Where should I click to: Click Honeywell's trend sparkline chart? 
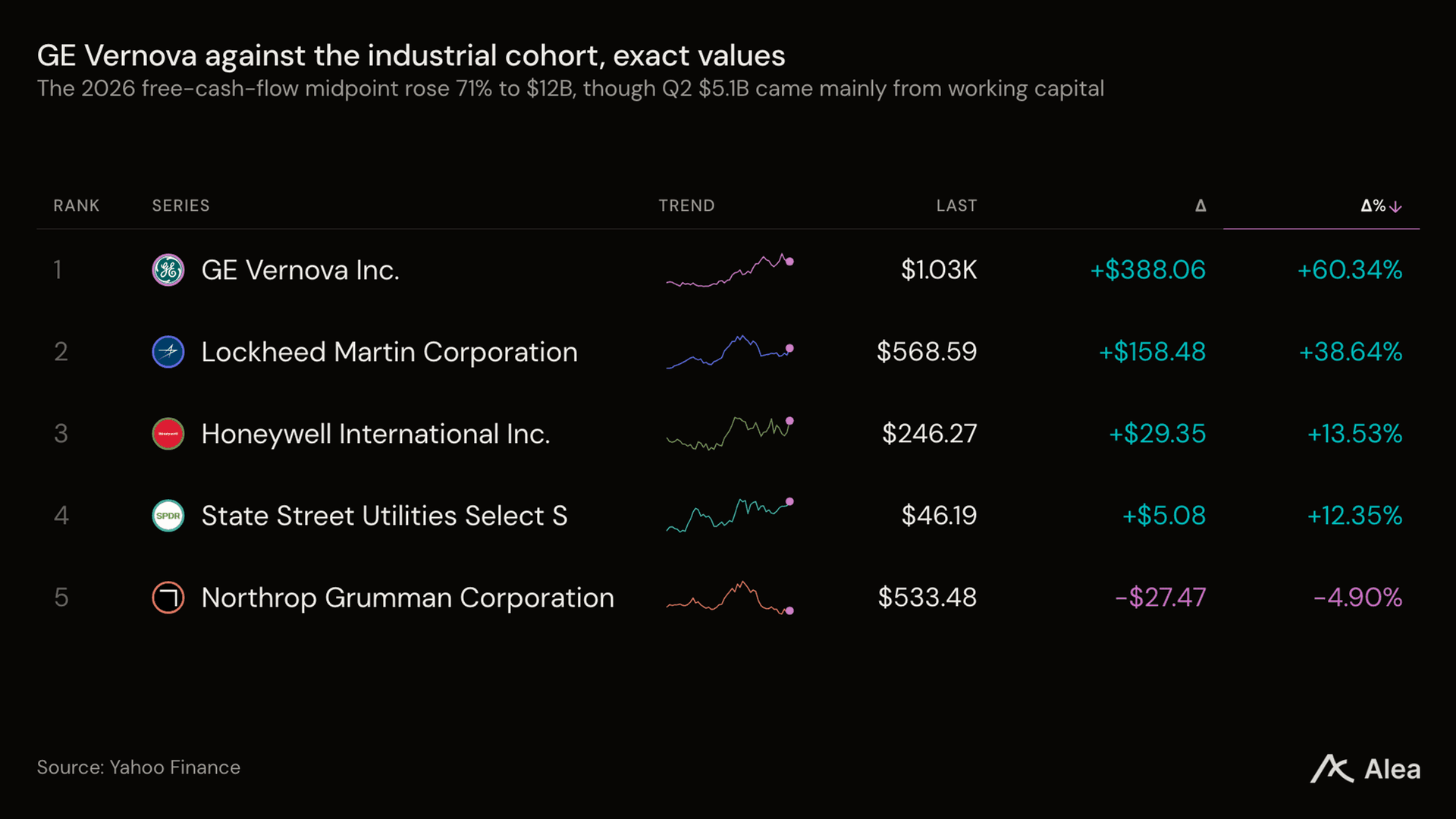[730, 434]
